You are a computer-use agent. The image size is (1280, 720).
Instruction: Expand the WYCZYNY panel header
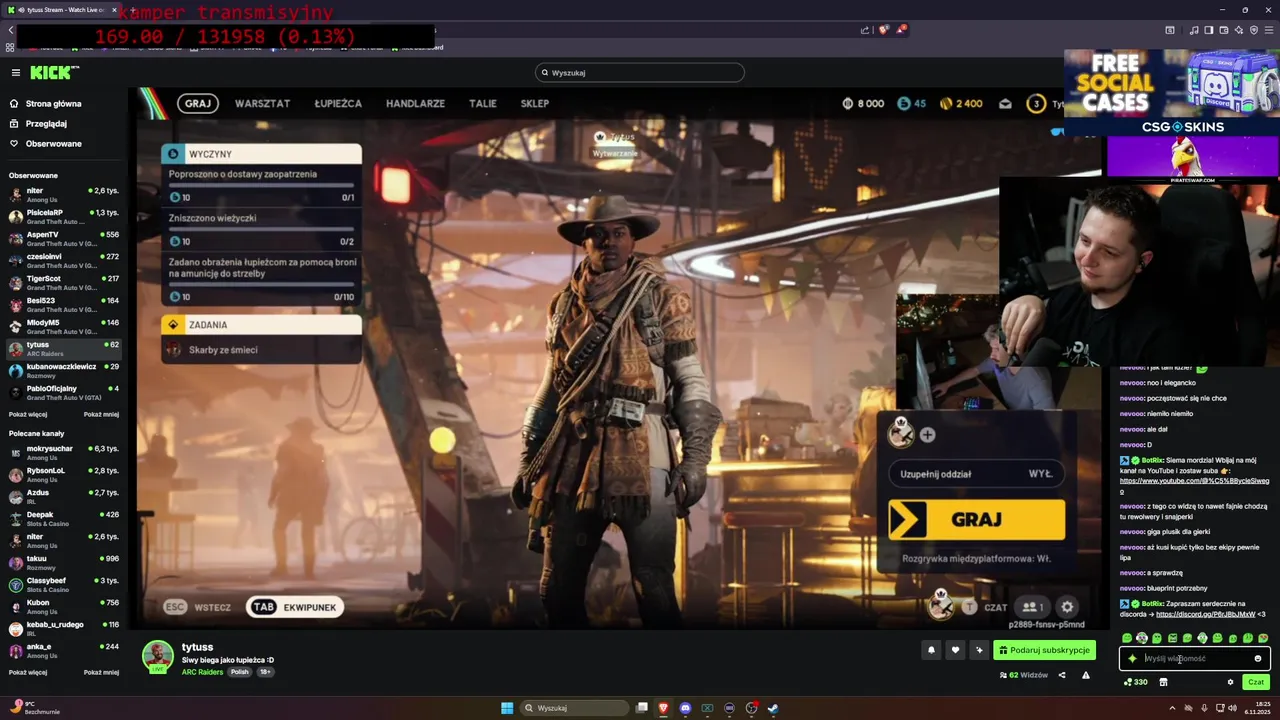point(261,154)
